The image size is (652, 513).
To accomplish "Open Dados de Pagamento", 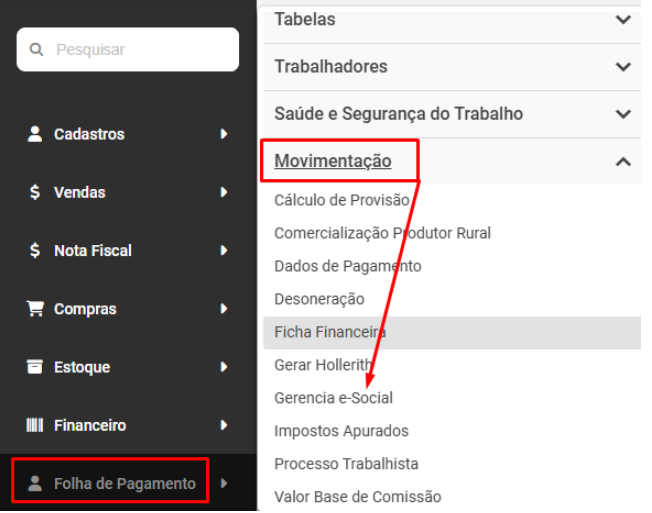I will click(x=347, y=266).
